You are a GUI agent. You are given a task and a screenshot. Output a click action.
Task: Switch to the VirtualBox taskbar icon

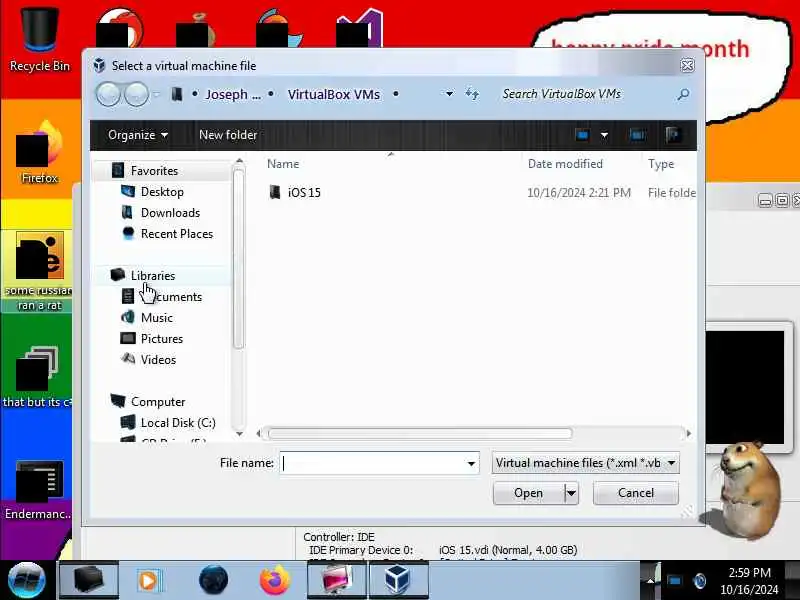pyautogui.click(x=397, y=580)
